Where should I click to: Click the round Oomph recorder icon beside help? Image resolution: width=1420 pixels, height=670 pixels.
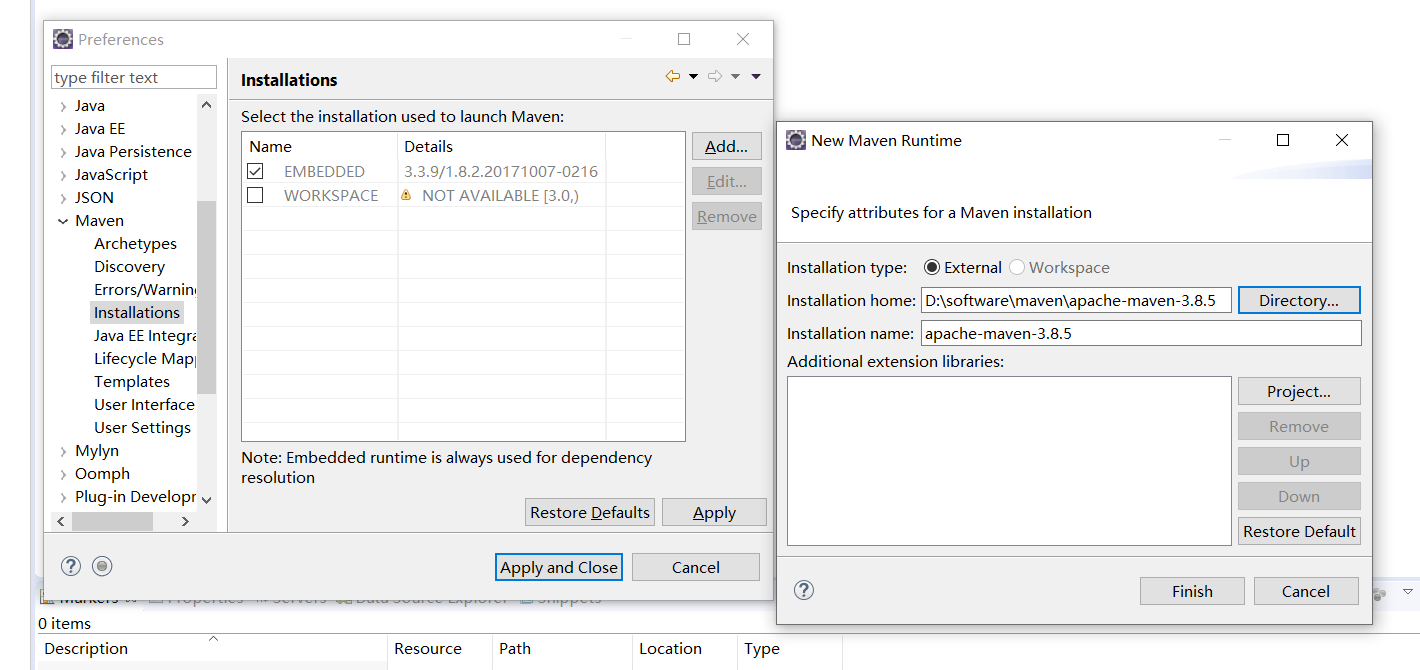tap(102, 566)
